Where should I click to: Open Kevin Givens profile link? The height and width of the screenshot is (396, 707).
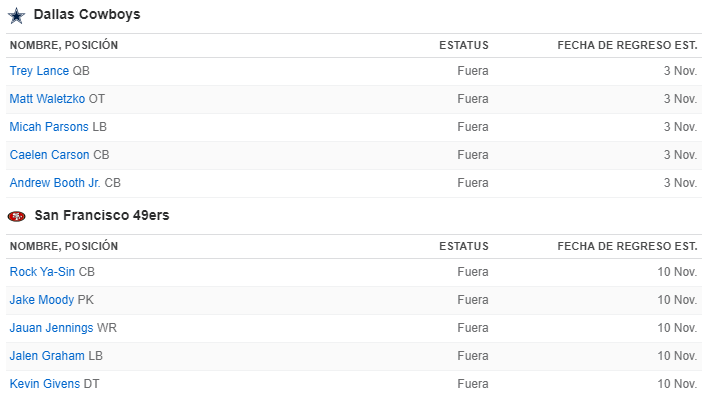[x=45, y=384]
